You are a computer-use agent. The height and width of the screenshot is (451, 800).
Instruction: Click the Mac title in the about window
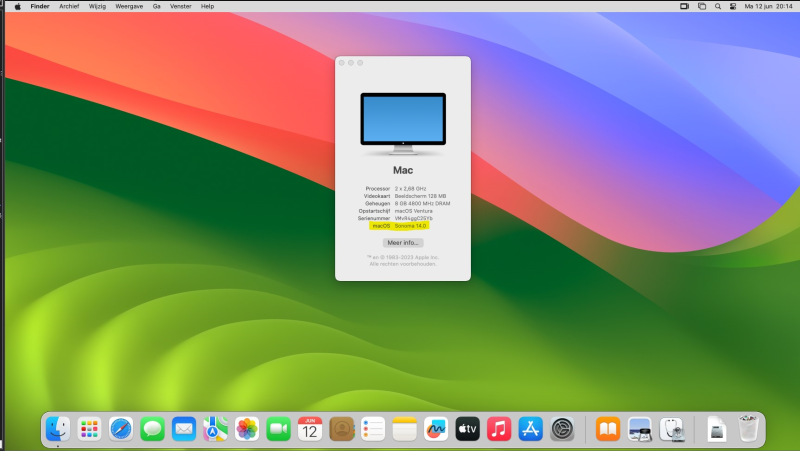click(403, 170)
